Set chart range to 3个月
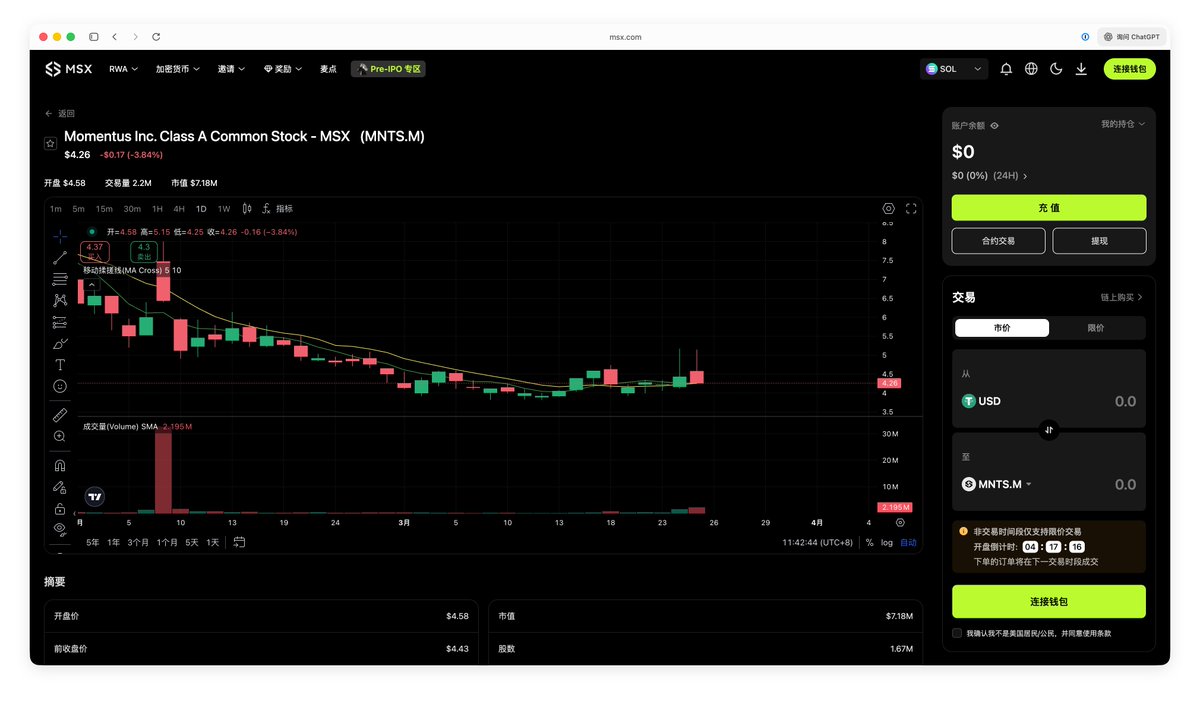 click(x=138, y=542)
